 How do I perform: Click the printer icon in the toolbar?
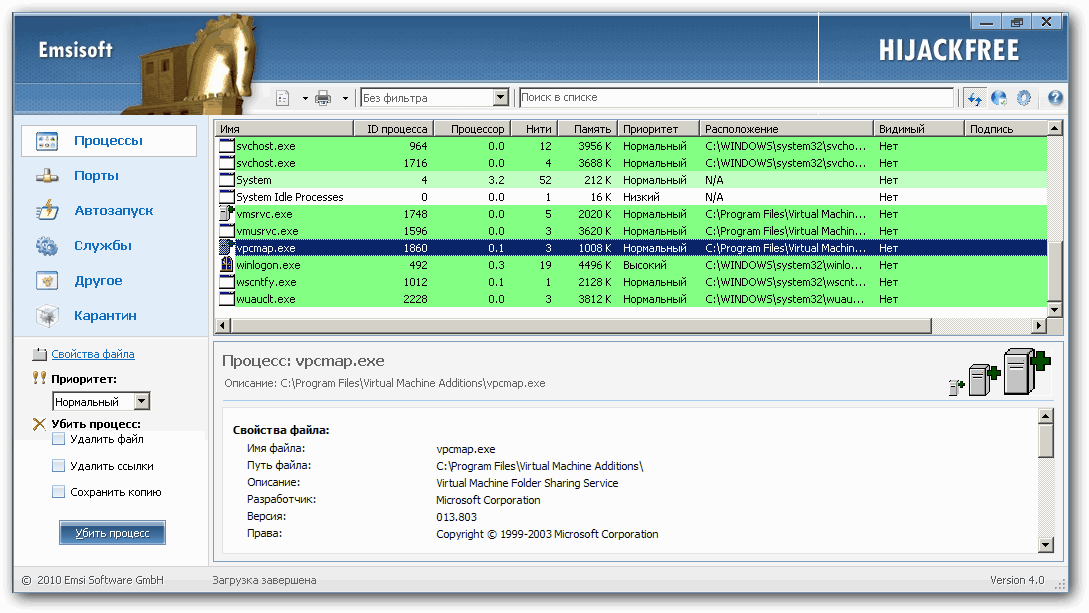[x=323, y=98]
